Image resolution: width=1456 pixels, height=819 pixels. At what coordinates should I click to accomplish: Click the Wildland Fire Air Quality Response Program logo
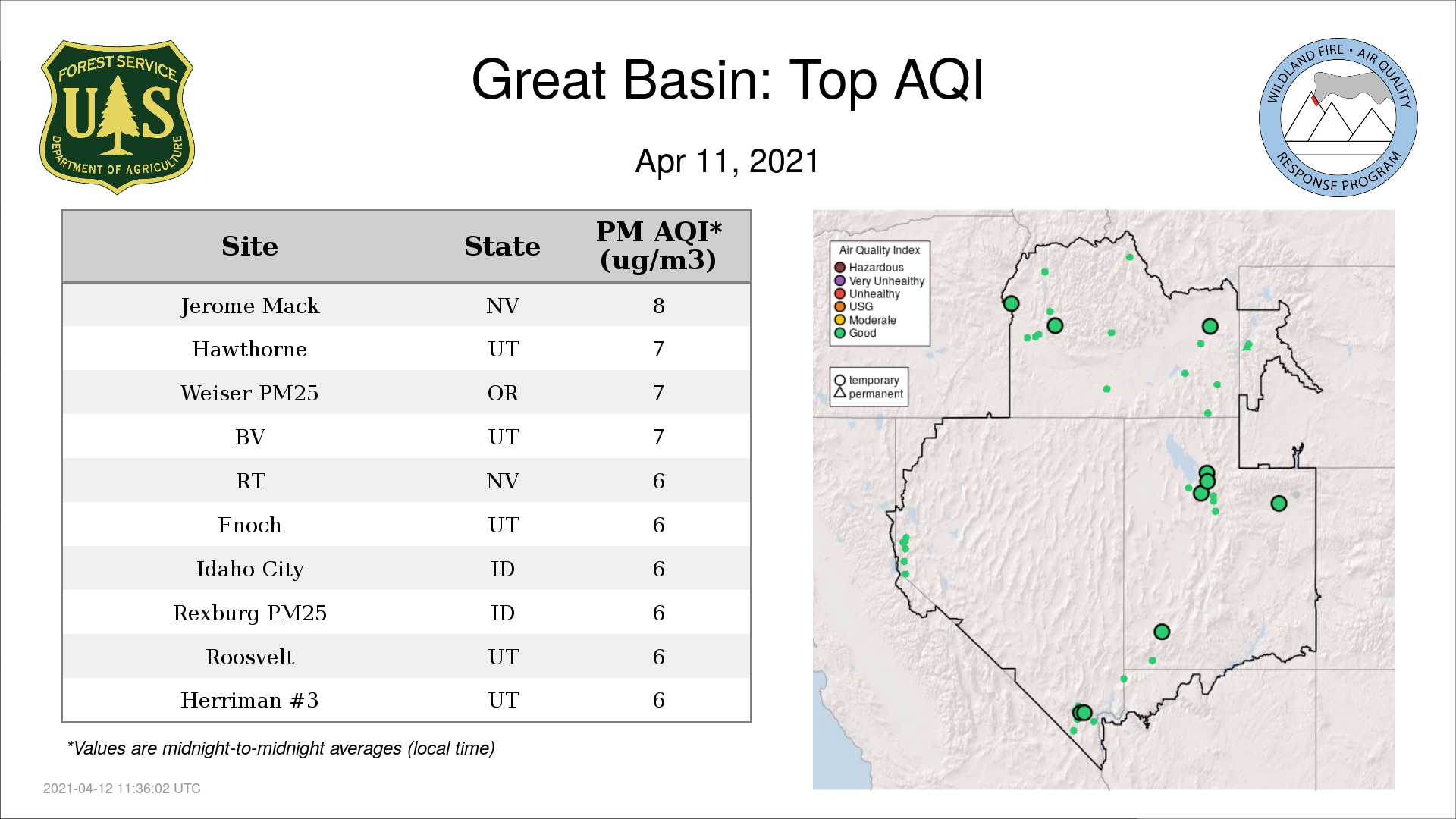[x=1338, y=118]
